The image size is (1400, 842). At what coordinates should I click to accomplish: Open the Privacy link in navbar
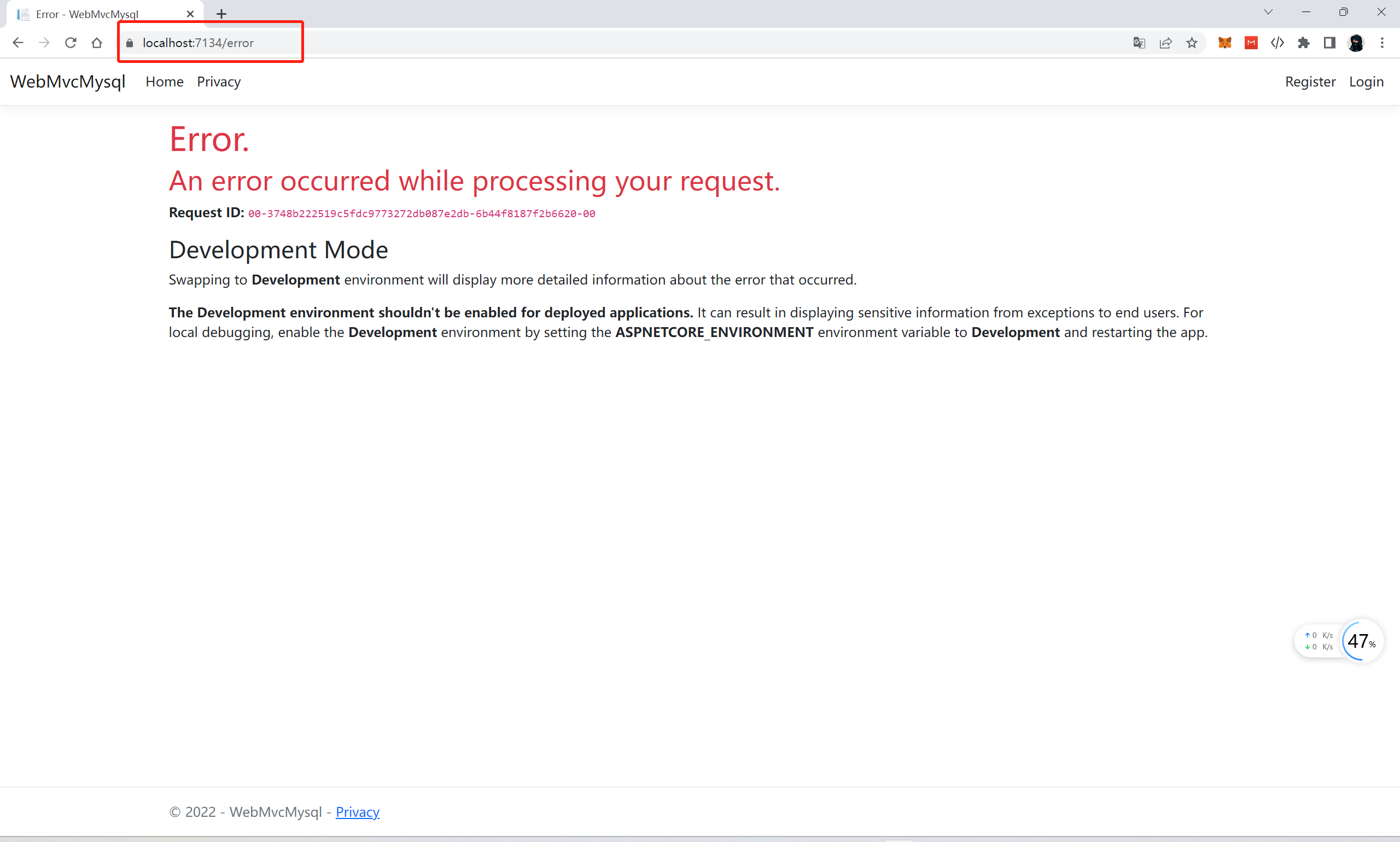click(x=219, y=82)
